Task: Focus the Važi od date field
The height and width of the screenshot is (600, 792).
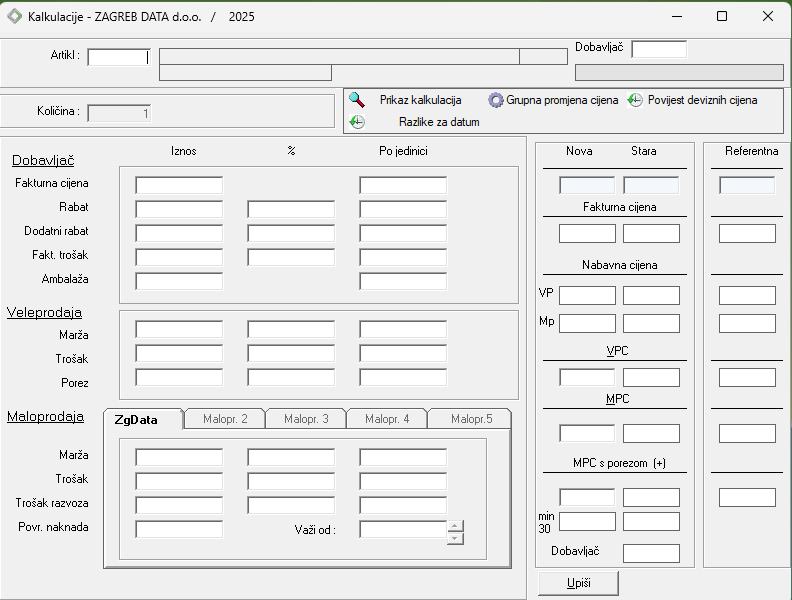Action: click(402, 529)
